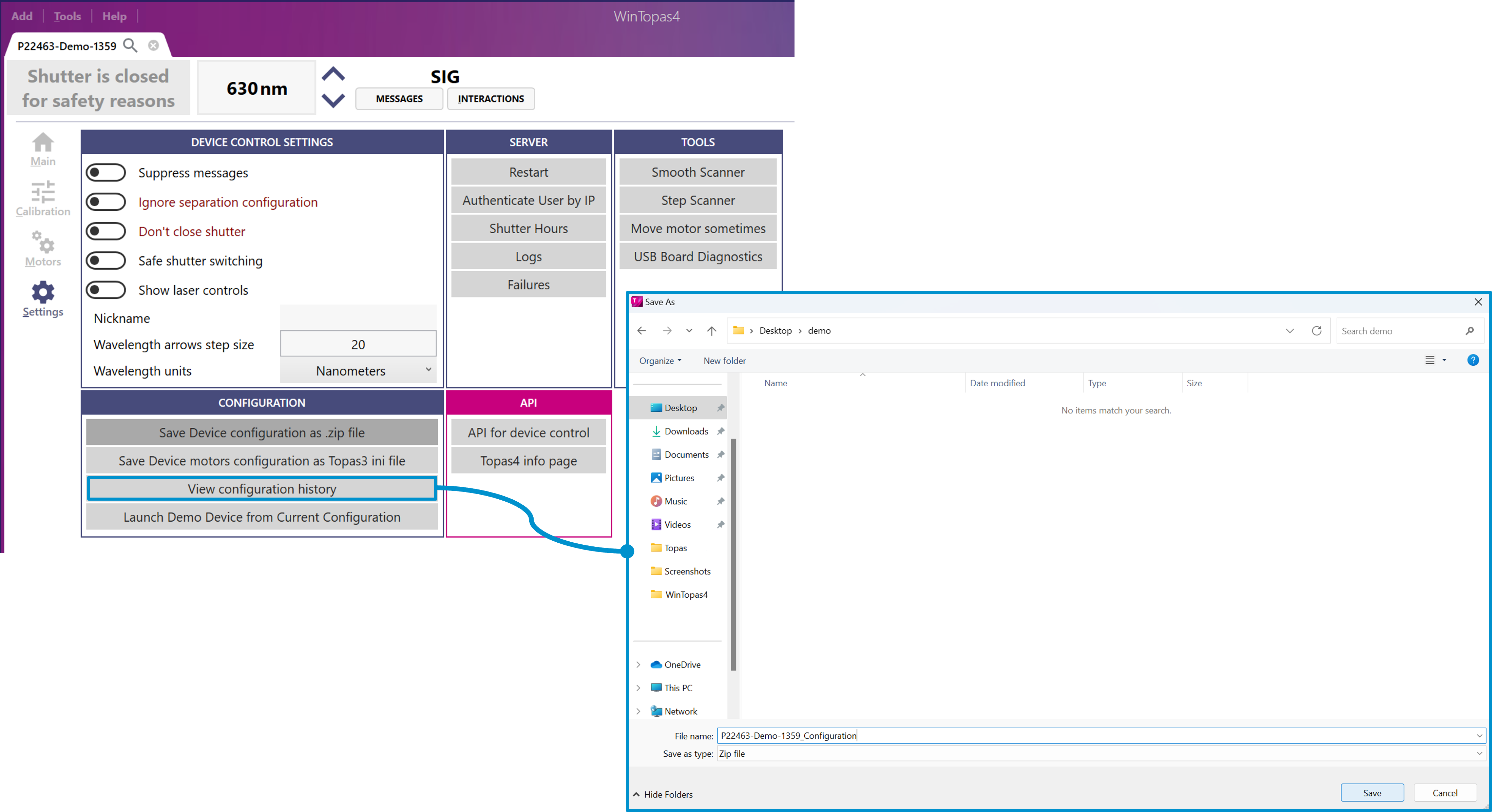Image resolution: width=1492 pixels, height=812 pixels.
Task: Click the MESSAGES button
Action: point(399,98)
